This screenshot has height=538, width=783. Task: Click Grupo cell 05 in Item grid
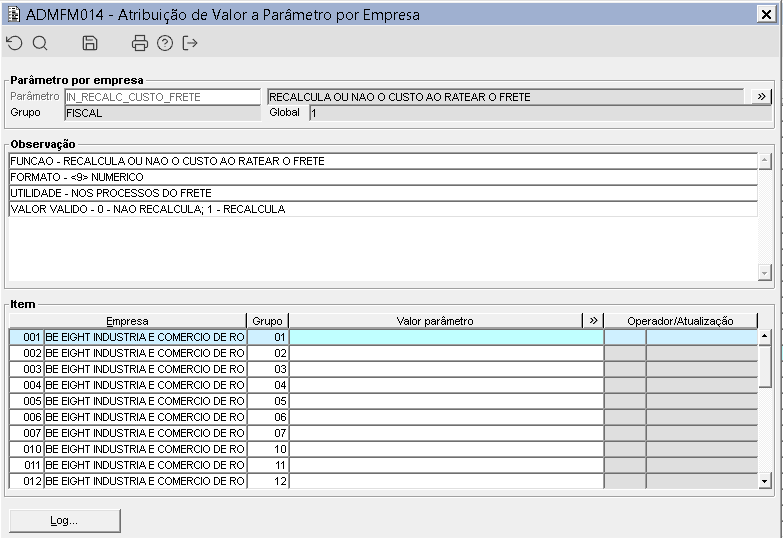(x=268, y=401)
